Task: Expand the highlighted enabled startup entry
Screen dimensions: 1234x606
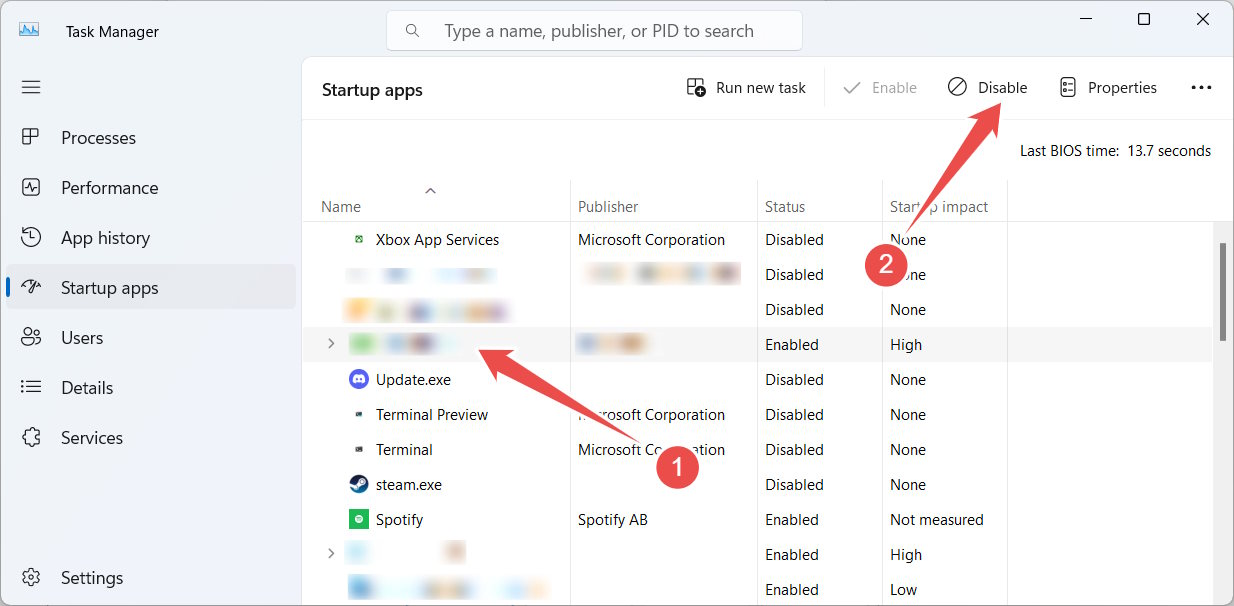Action: (x=330, y=343)
